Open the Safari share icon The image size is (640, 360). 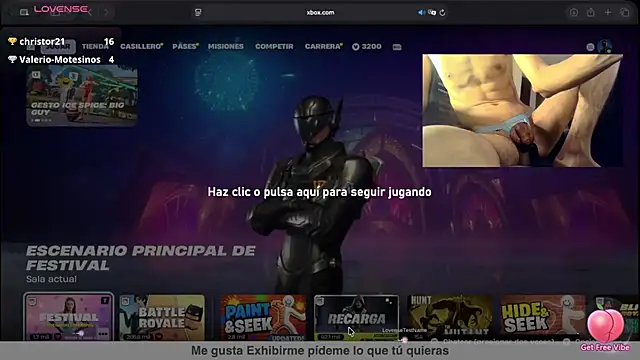click(591, 13)
